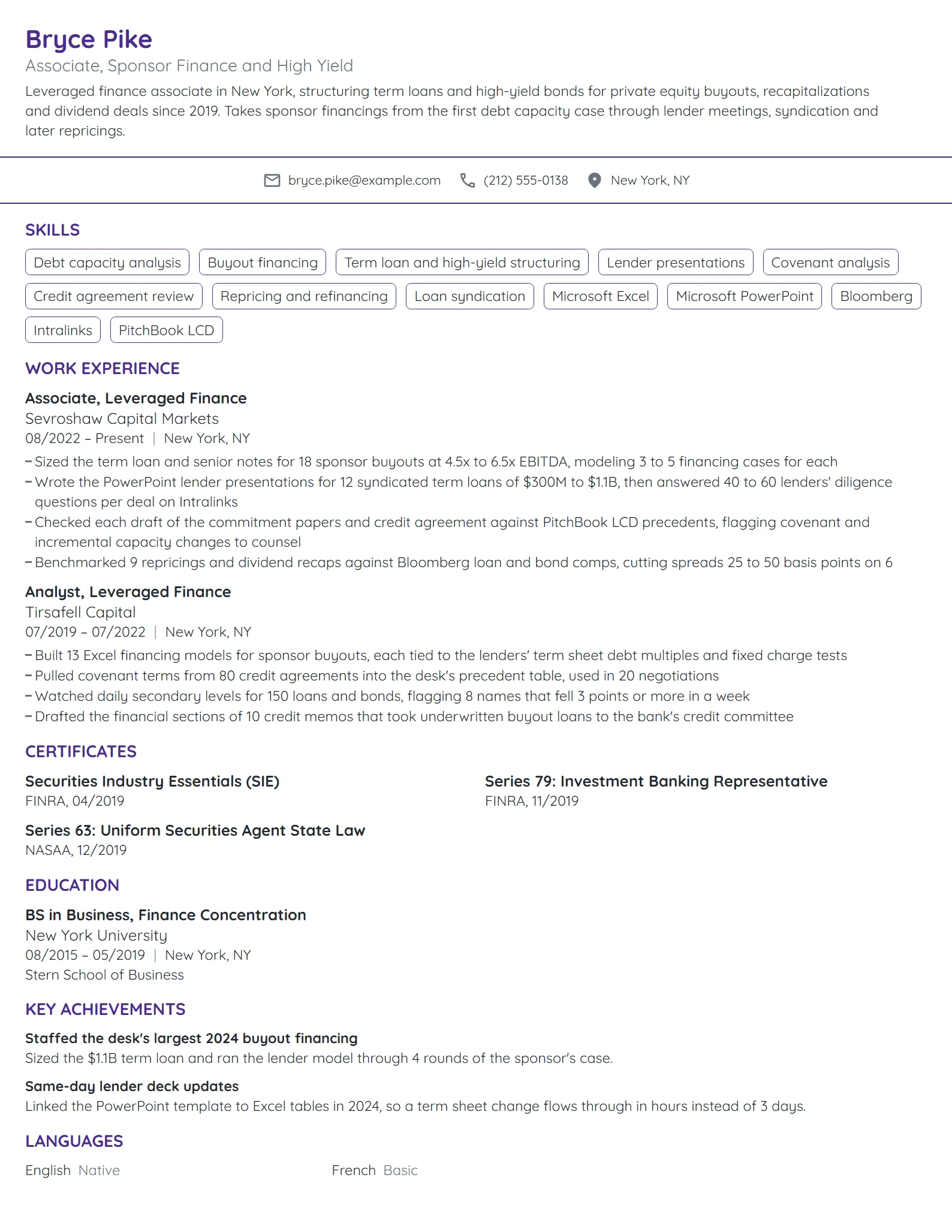Select the Microsoft Excel skill tag
This screenshot has height=1232, width=952.
601,296
